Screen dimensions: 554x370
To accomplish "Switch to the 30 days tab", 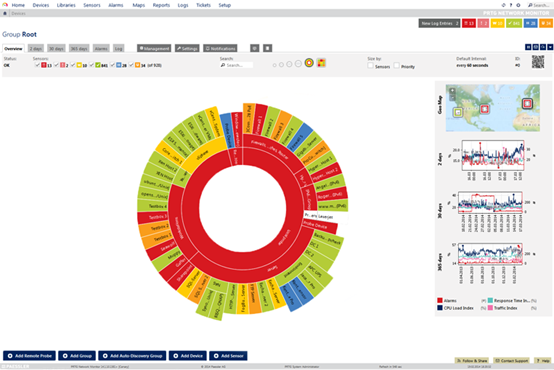I will coord(56,48).
